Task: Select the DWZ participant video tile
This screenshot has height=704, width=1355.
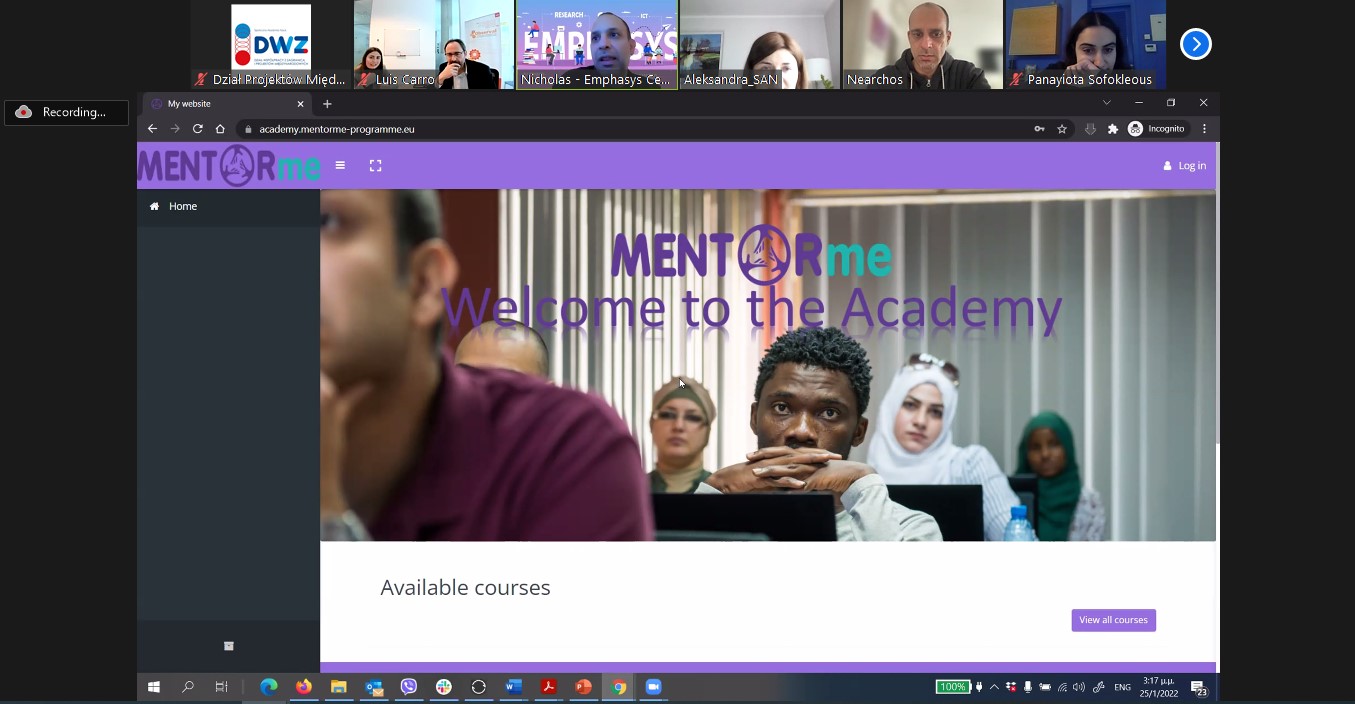Action: (x=271, y=45)
